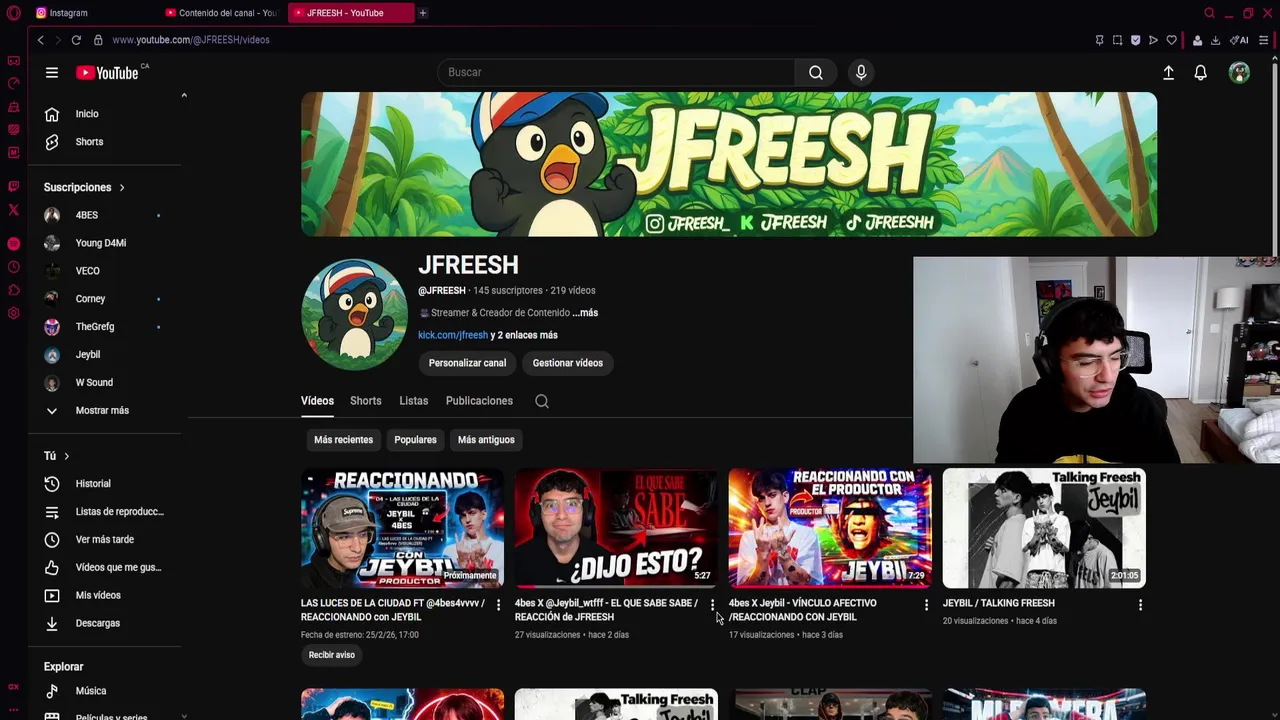This screenshot has width=1280, height=720.
Task: Open options menu for JEYBIL / TALKING FREESH video
Action: [x=1140, y=605]
